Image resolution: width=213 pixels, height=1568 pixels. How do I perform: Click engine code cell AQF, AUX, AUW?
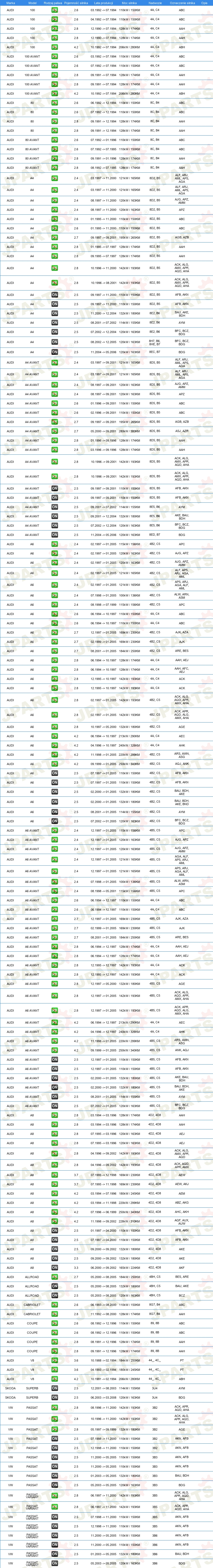(182, 1221)
